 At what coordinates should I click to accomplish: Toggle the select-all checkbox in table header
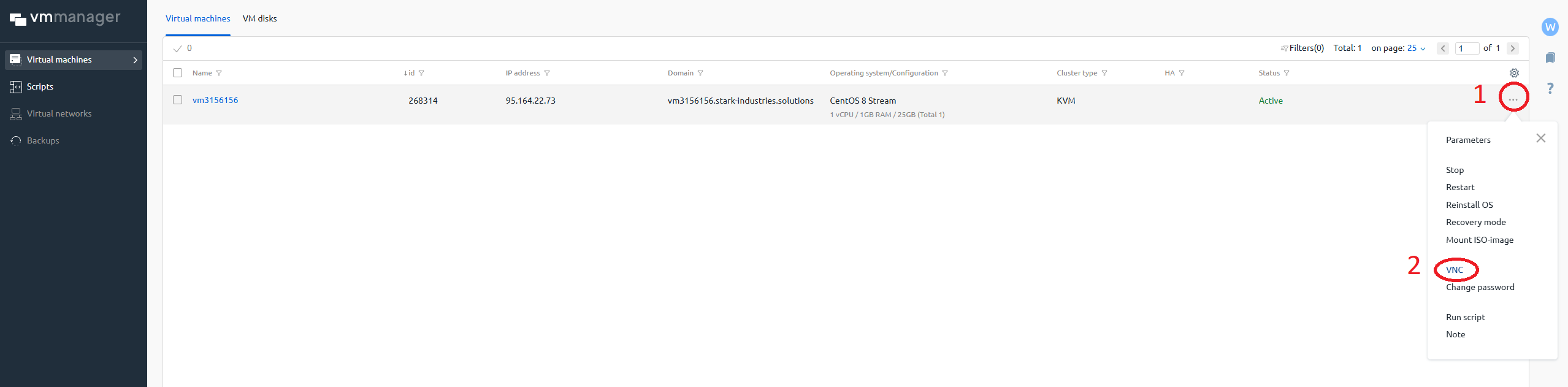pyautogui.click(x=178, y=72)
